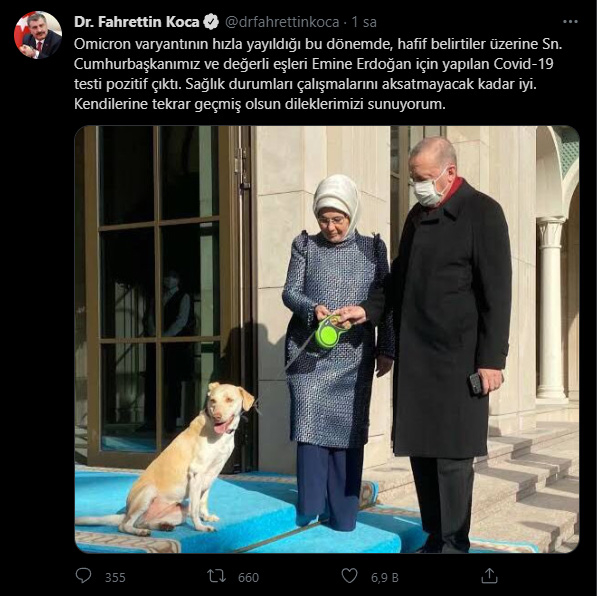Retweet using the arrows icon
Screen dimensions: 597x596
click(x=216, y=576)
